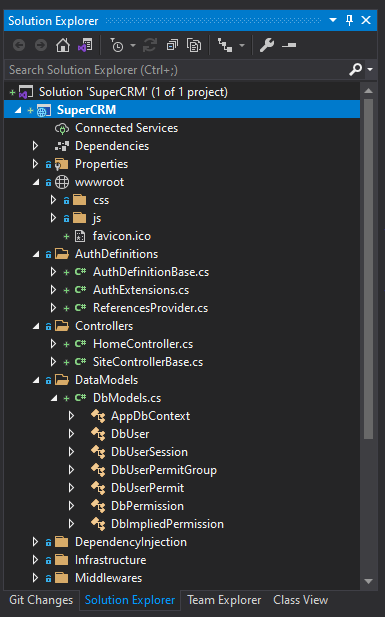This screenshot has width=385, height=617.
Task: Open the window position dropdown in title bar
Action: point(333,20)
